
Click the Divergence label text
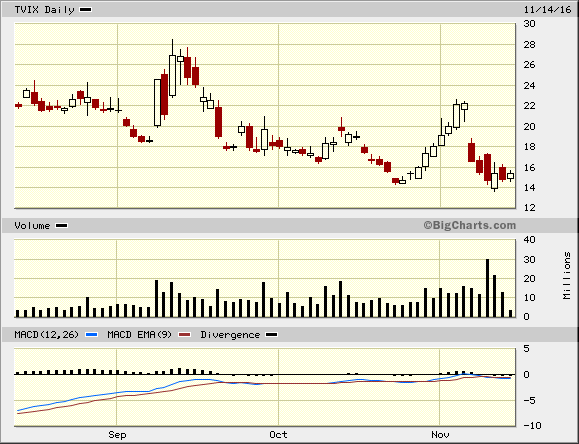tap(230, 335)
